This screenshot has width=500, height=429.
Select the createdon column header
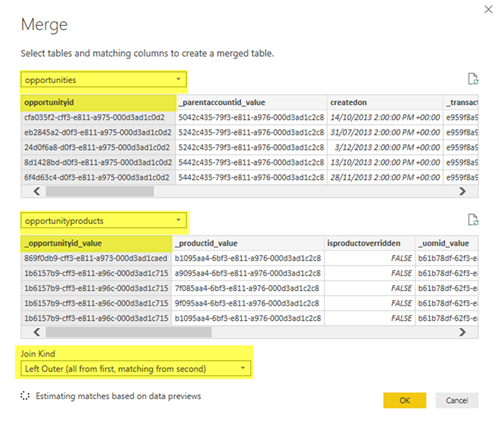pos(385,103)
